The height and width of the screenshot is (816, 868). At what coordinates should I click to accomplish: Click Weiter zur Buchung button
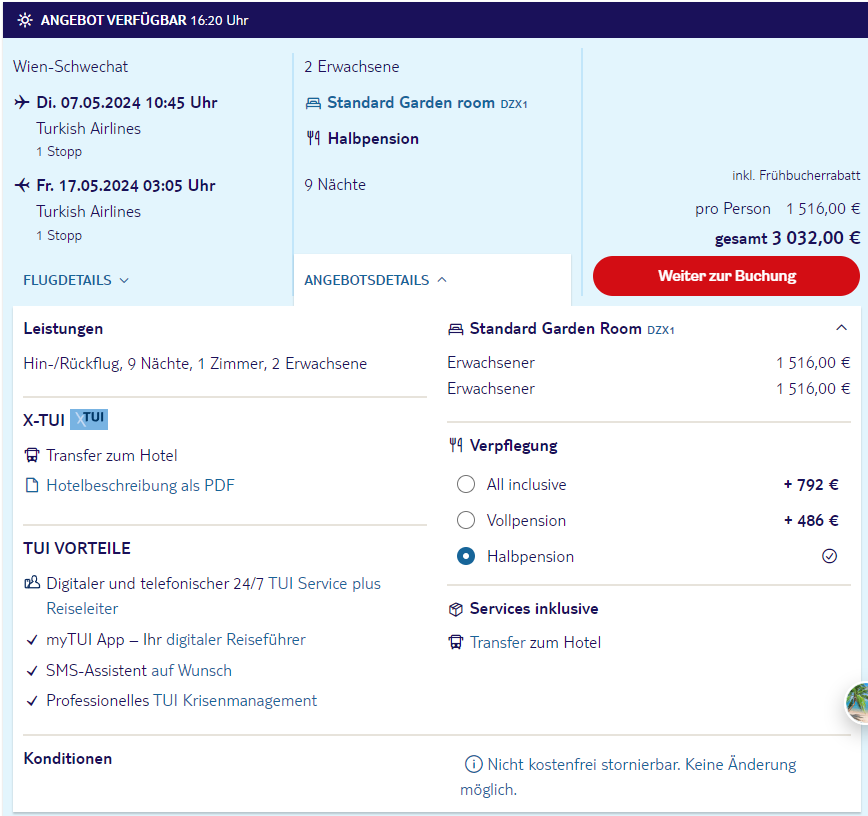coord(726,276)
